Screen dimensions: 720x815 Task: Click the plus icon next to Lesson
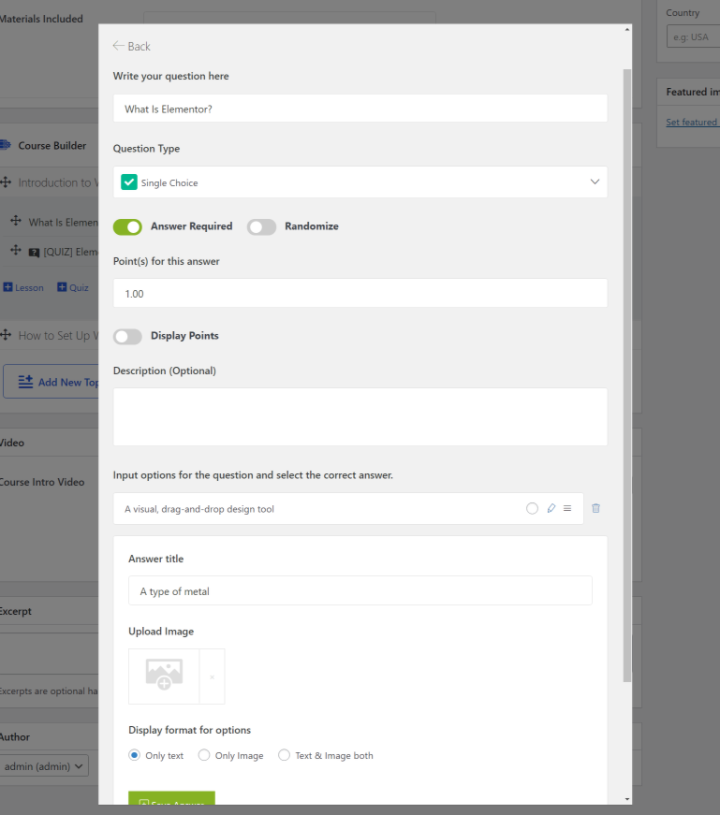tap(8, 287)
